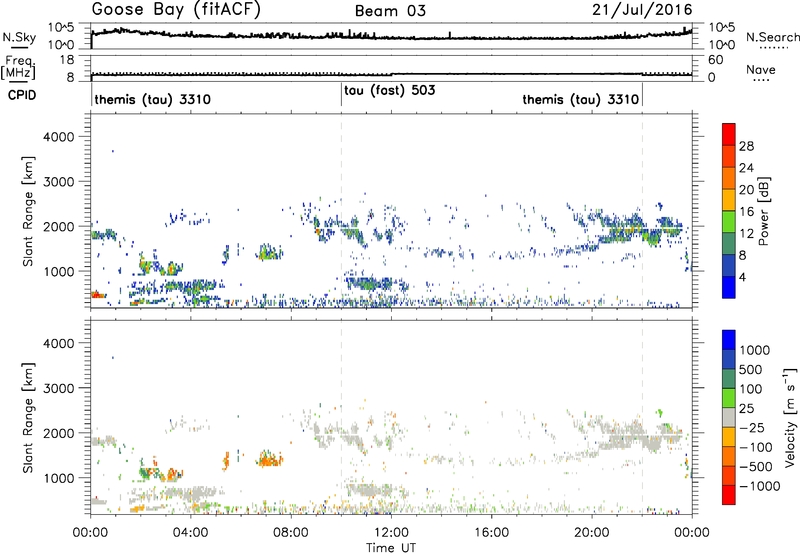Viewport: 800px width, 554px height.
Task: Click 'Slant Range [km]' label of velocity panel
Action: [28, 418]
